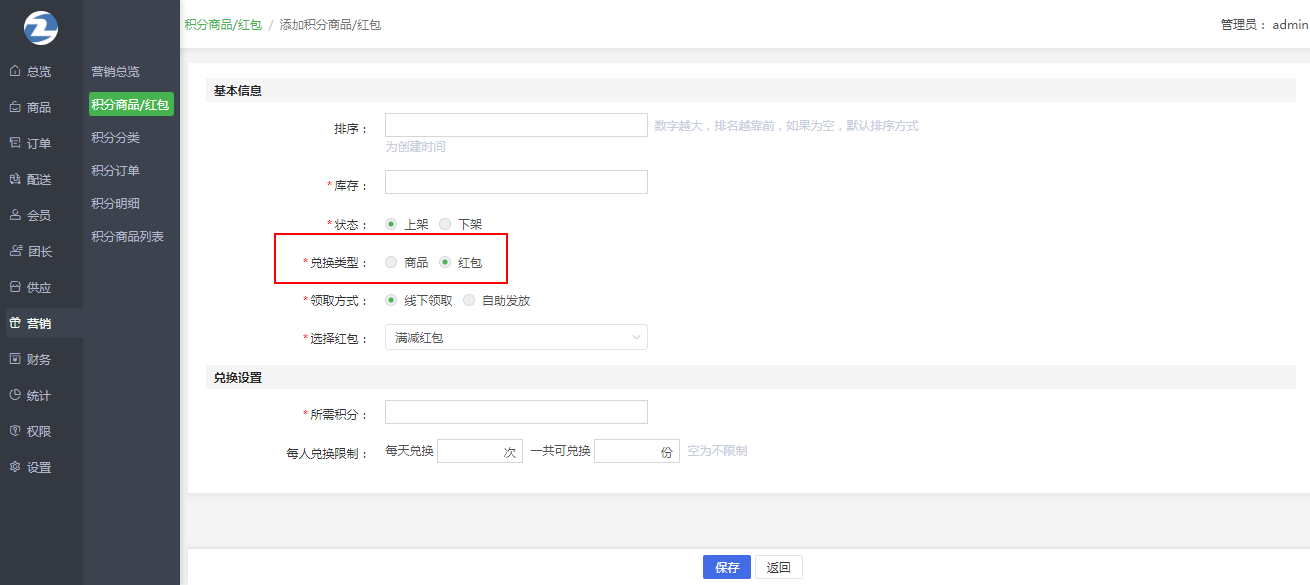
Task: Open 统计 section
Action: pos(41,395)
